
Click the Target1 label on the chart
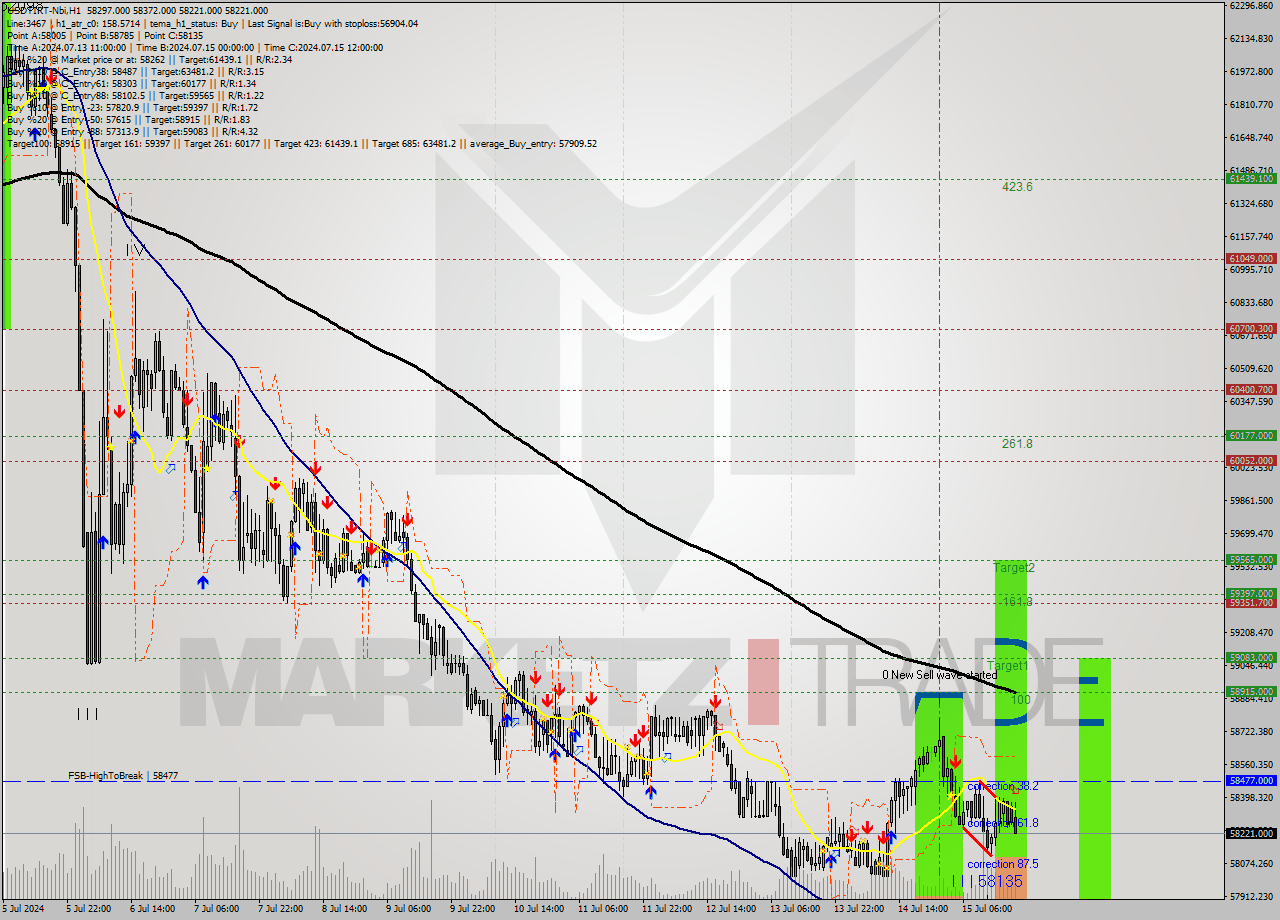1007,666
